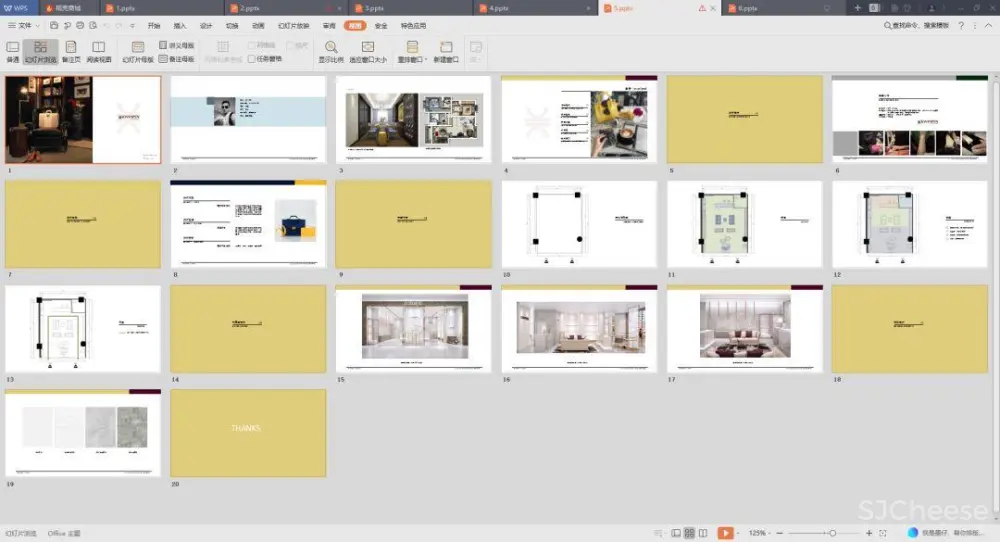Toggle slide sorter view in status bar
Screen dimensions: 1000x542
click(689, 533)
